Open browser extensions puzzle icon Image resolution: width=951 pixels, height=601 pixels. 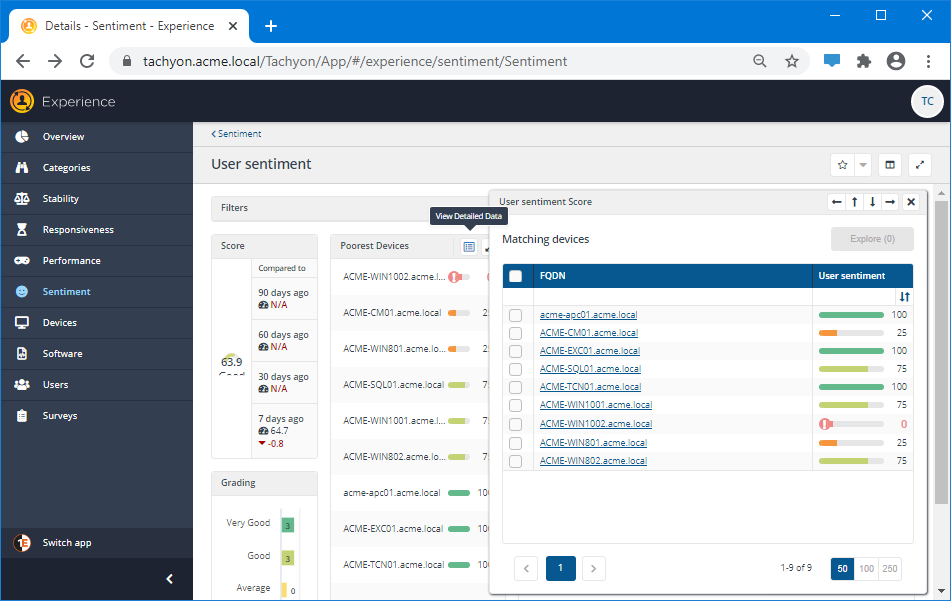tap(864, 61)
